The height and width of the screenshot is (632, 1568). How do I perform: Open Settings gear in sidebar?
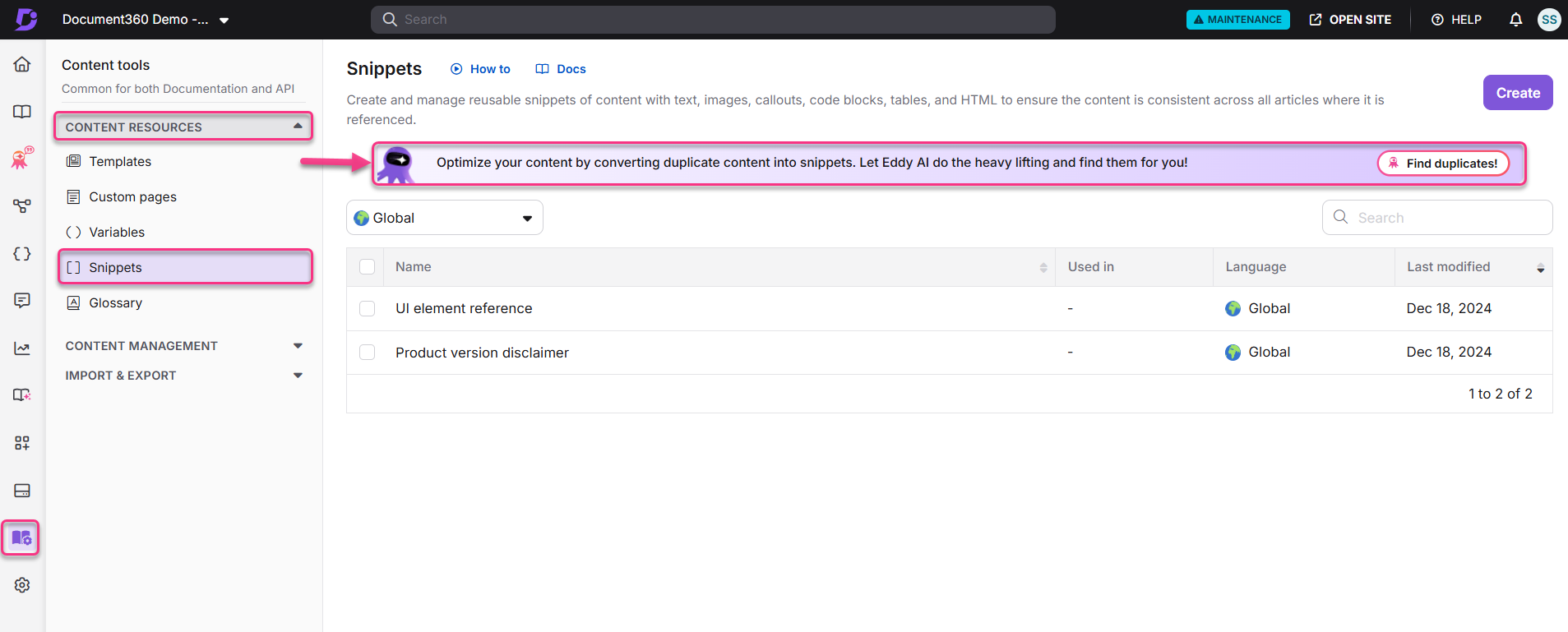22,585
